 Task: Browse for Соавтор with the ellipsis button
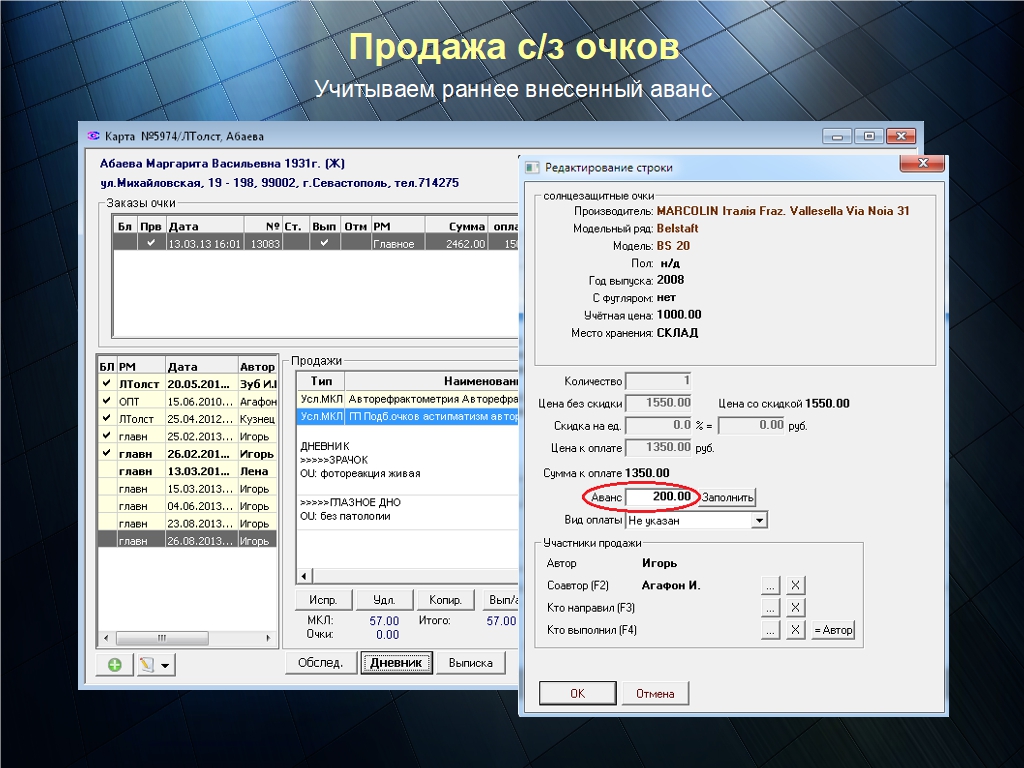(x=770, y=585)
